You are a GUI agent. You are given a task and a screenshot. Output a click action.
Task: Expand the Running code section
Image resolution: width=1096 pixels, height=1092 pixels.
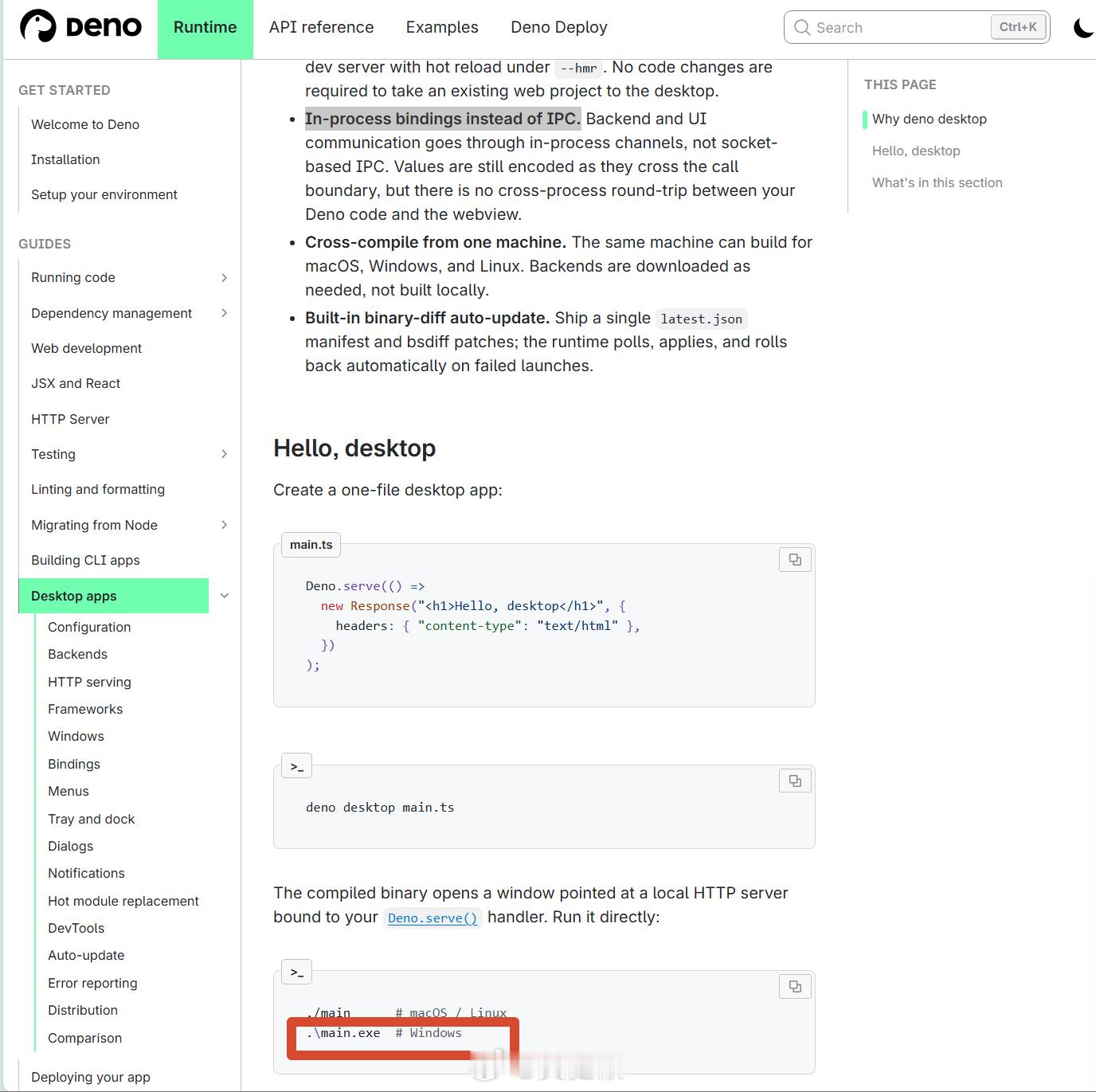[224, 278]
